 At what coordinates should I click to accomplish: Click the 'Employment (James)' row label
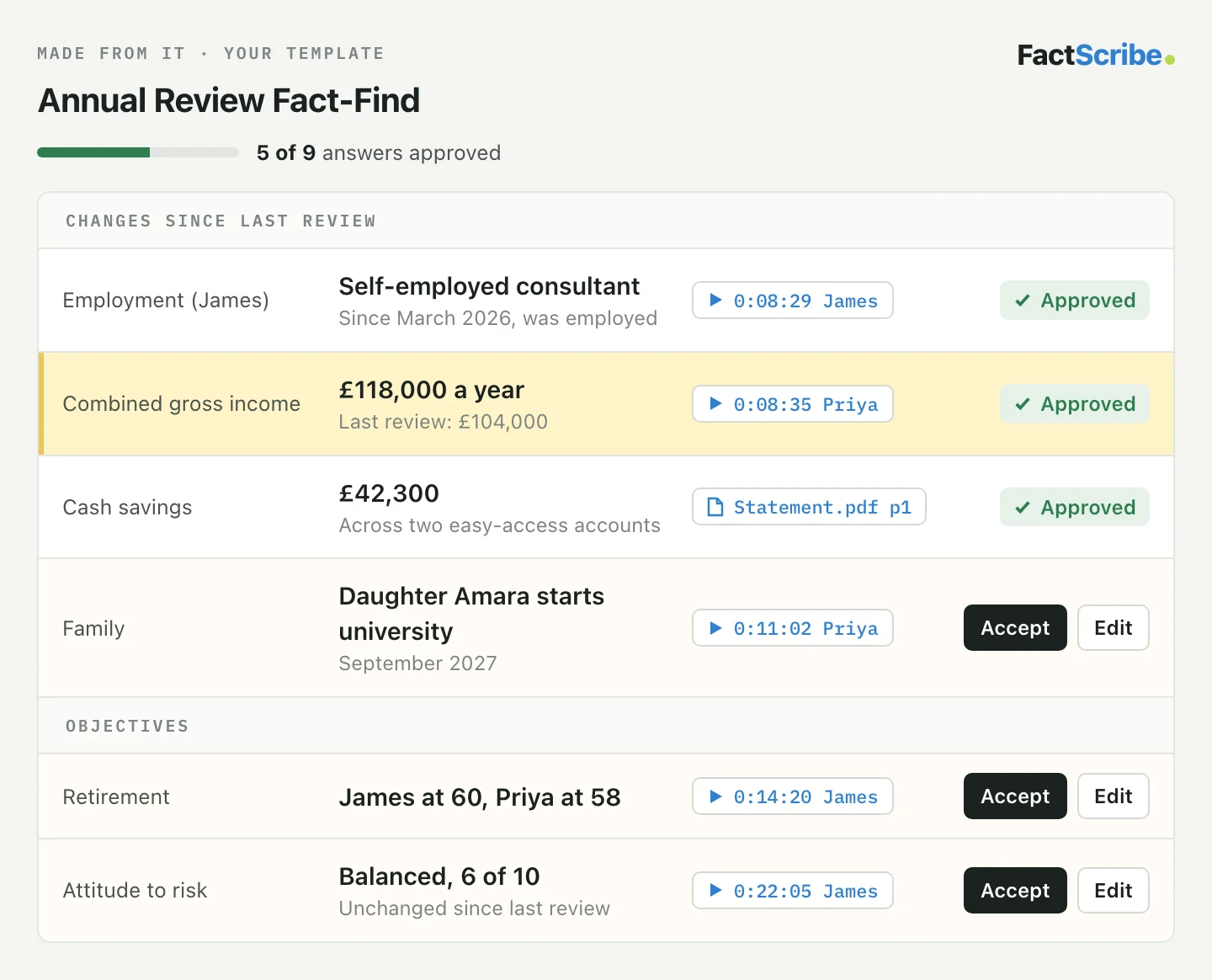[x=166, y=301]
